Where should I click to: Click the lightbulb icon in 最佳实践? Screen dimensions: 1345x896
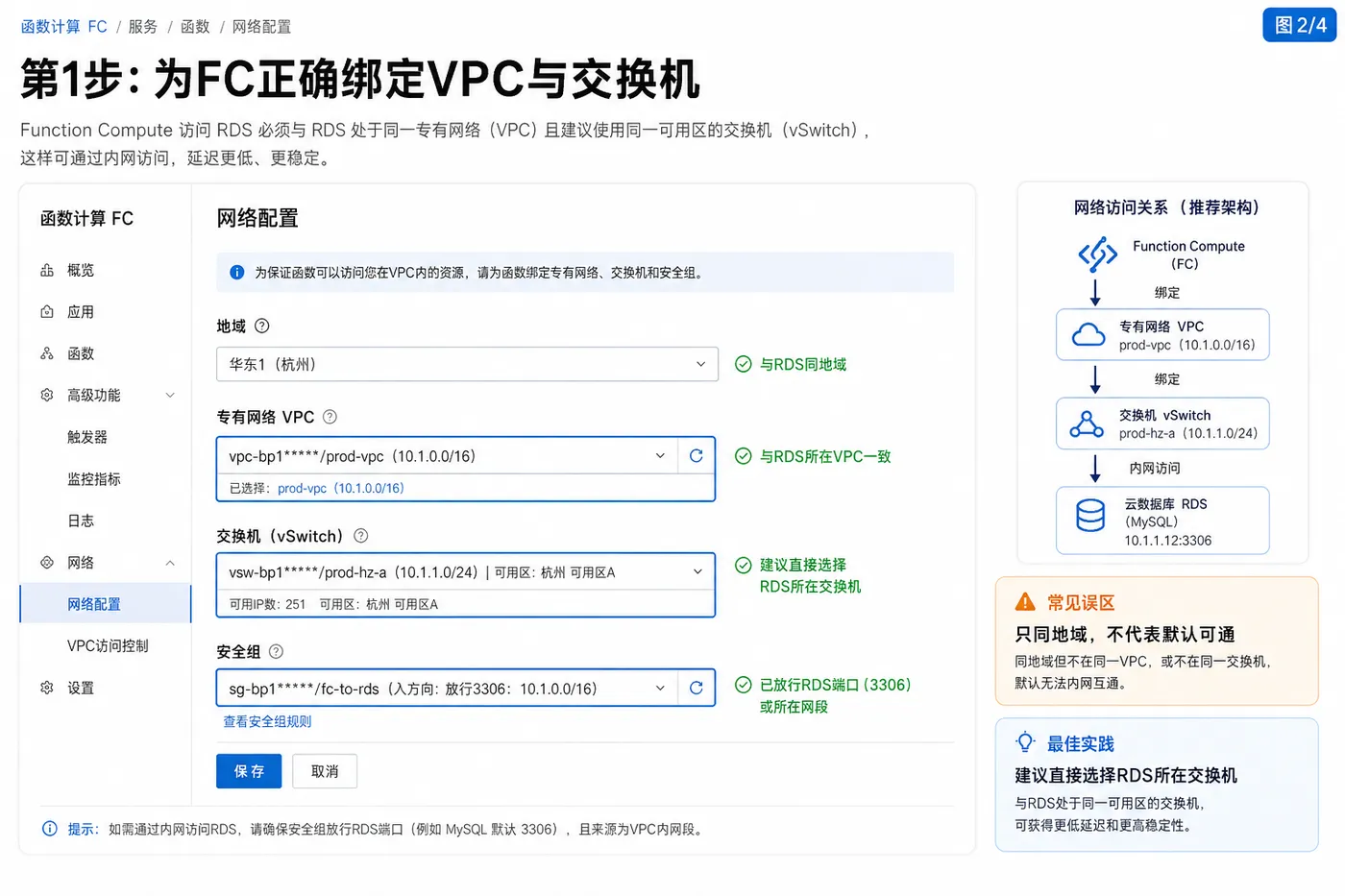[x=1025, y=742]
